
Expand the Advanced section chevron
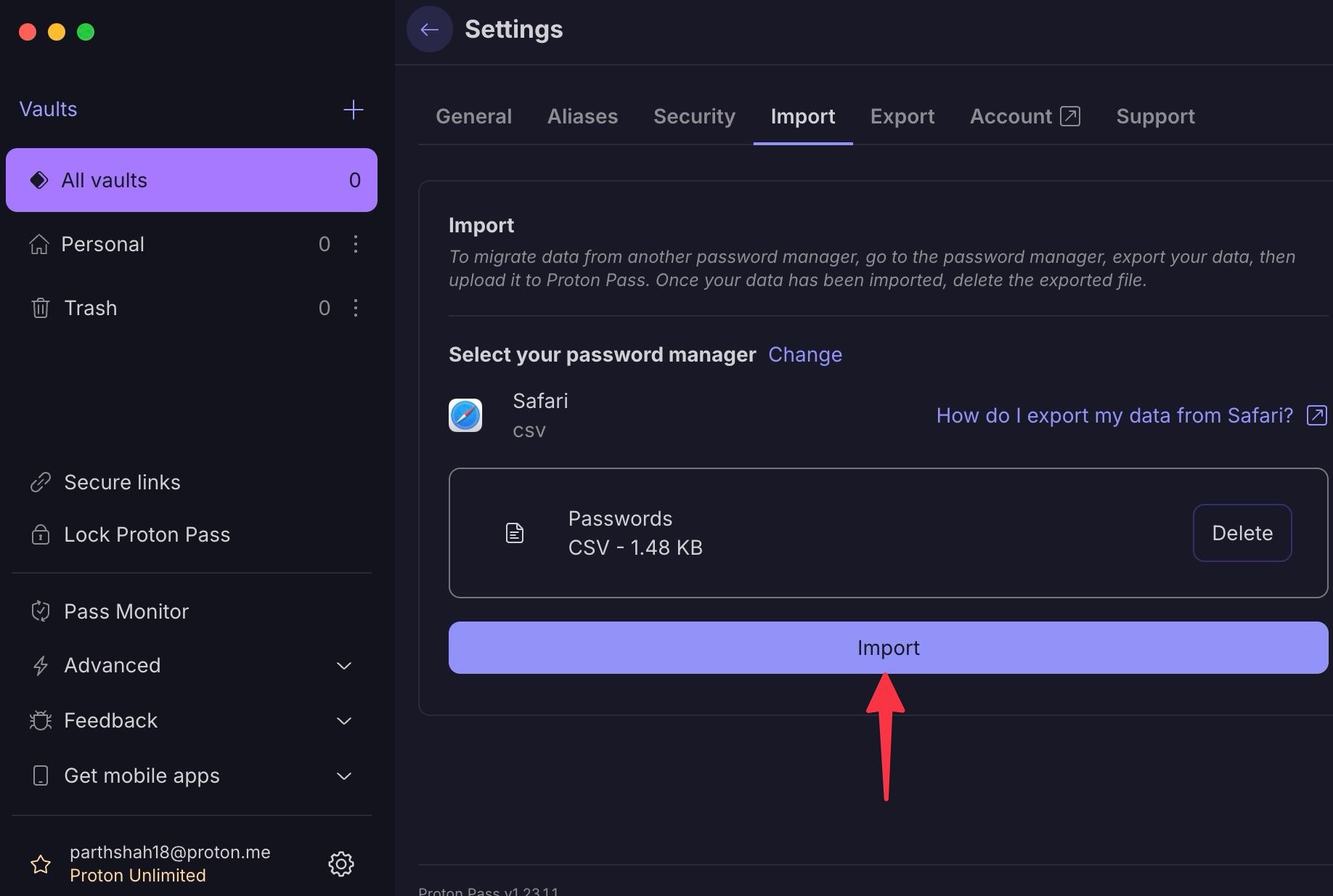(x=344, y=666)
